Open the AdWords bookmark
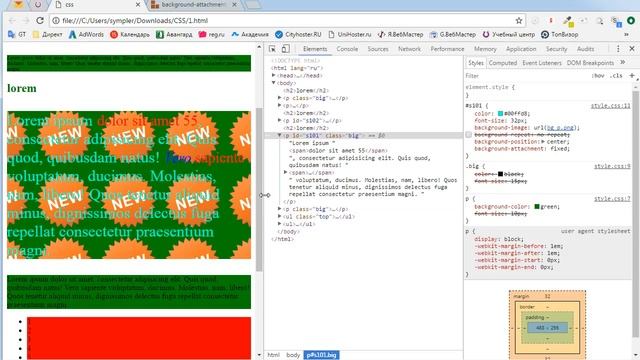The image size is (640, 360). (86, 35)
